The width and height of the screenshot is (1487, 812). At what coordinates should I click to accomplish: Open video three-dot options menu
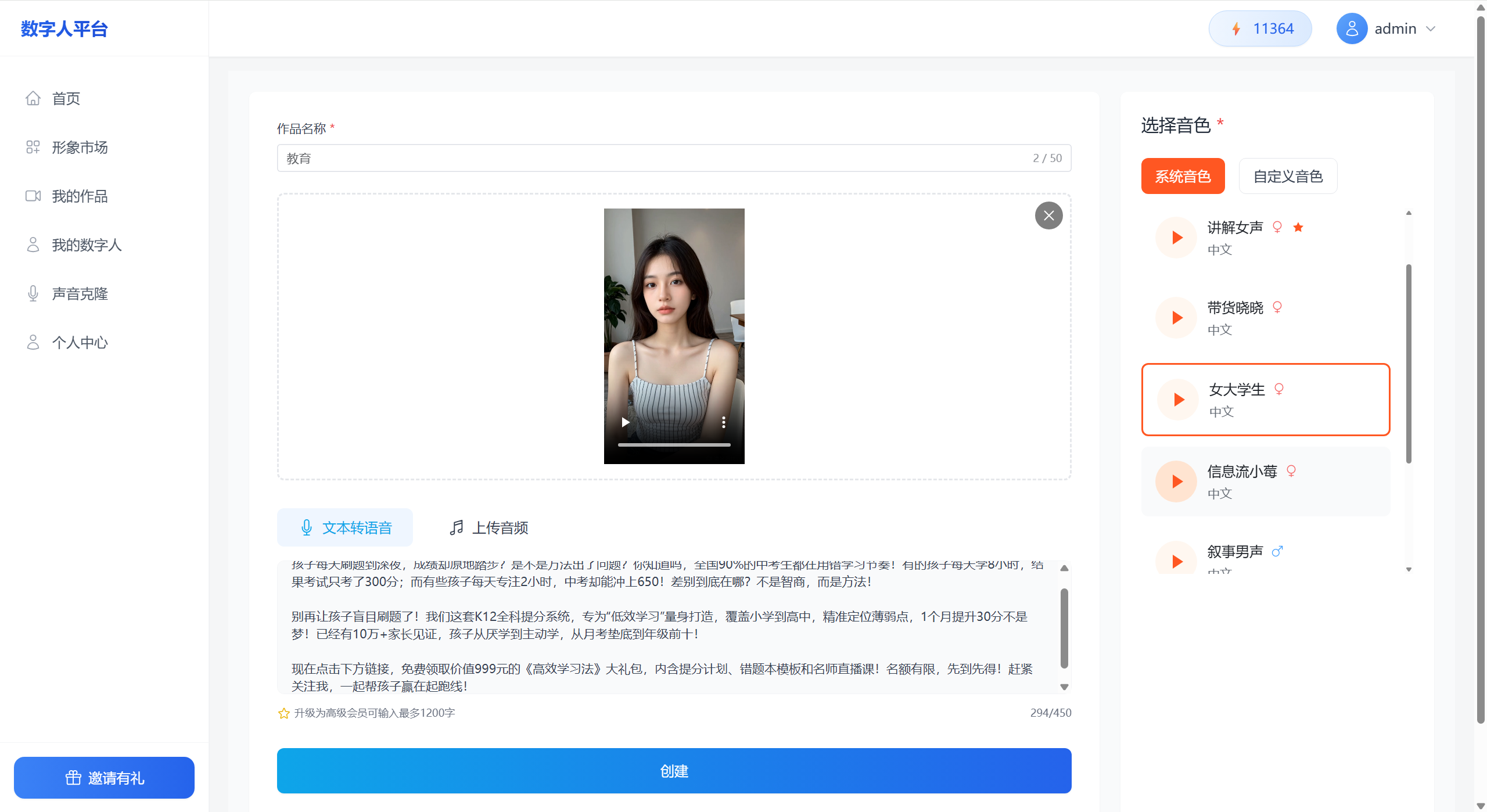click(723, 422)
